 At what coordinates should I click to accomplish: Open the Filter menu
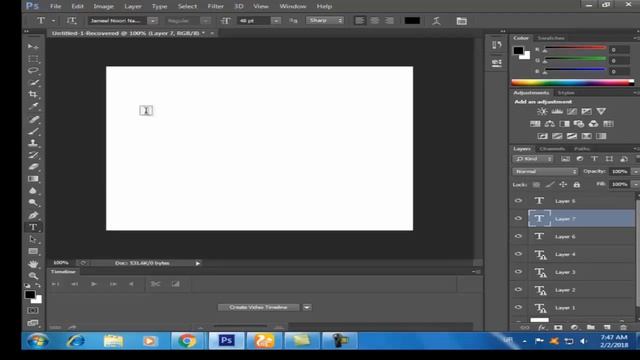[215, 6]
